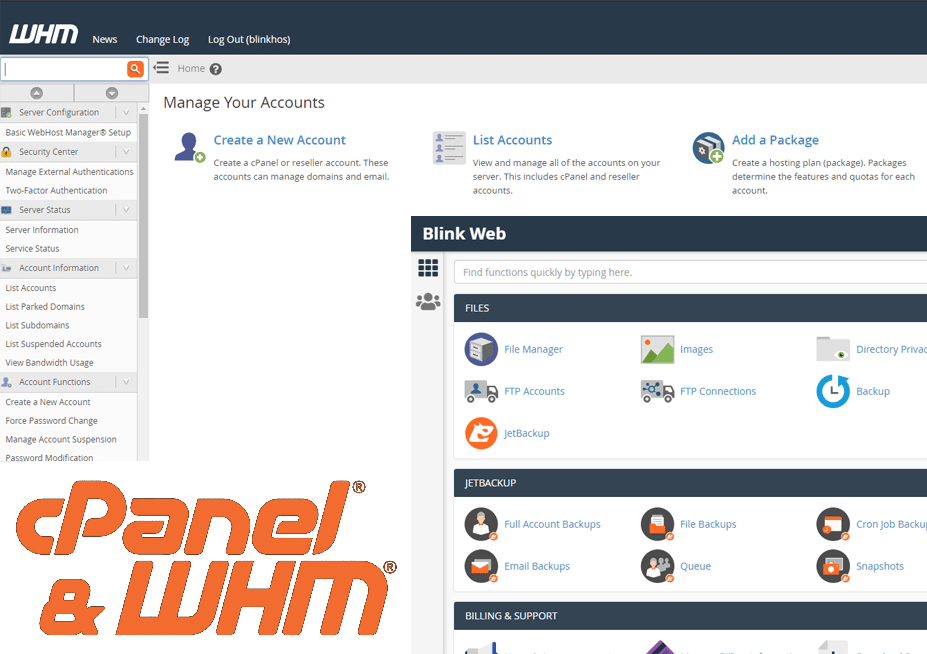
Task: Open List Suspended Accounts
Action: click(53, 344)
